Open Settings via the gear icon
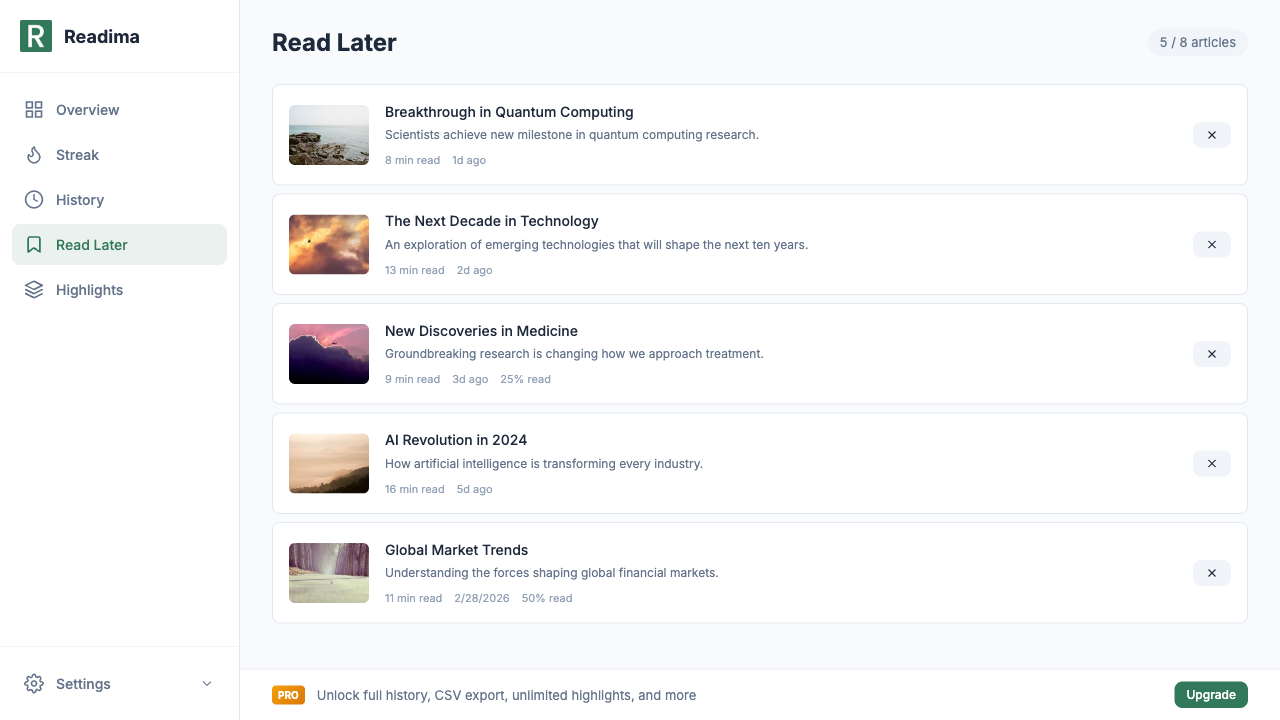1280x720 pixels. click(x=33, y=683)
